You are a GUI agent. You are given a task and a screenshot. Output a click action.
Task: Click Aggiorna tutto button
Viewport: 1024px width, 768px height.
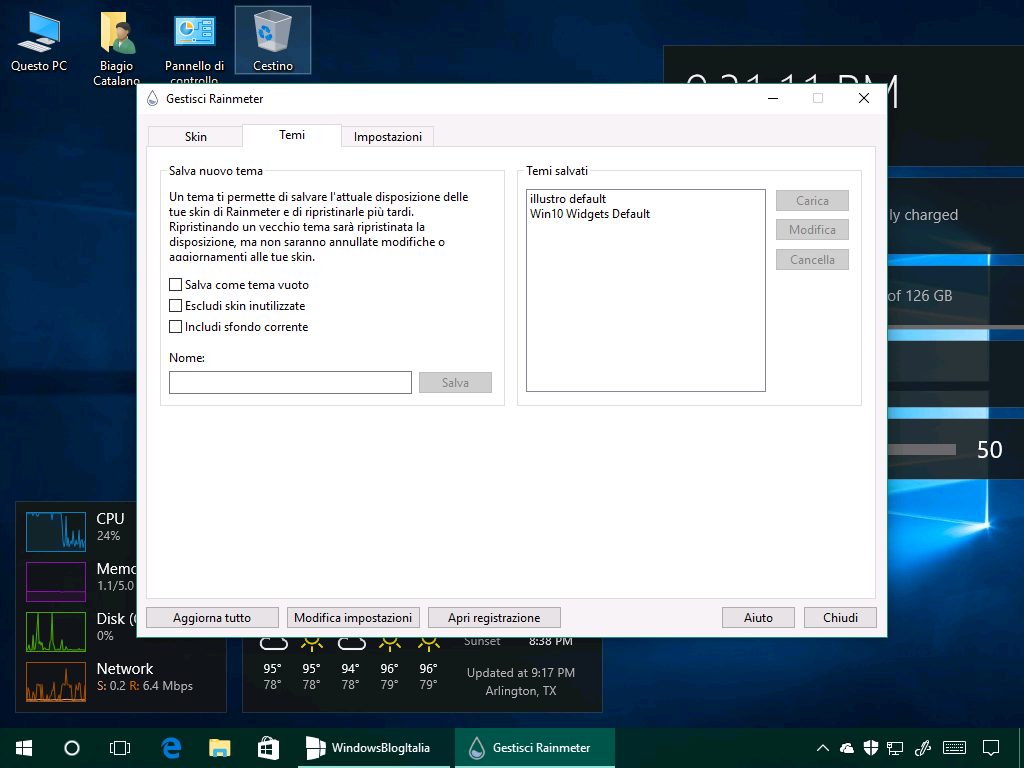tap(212, 618)
